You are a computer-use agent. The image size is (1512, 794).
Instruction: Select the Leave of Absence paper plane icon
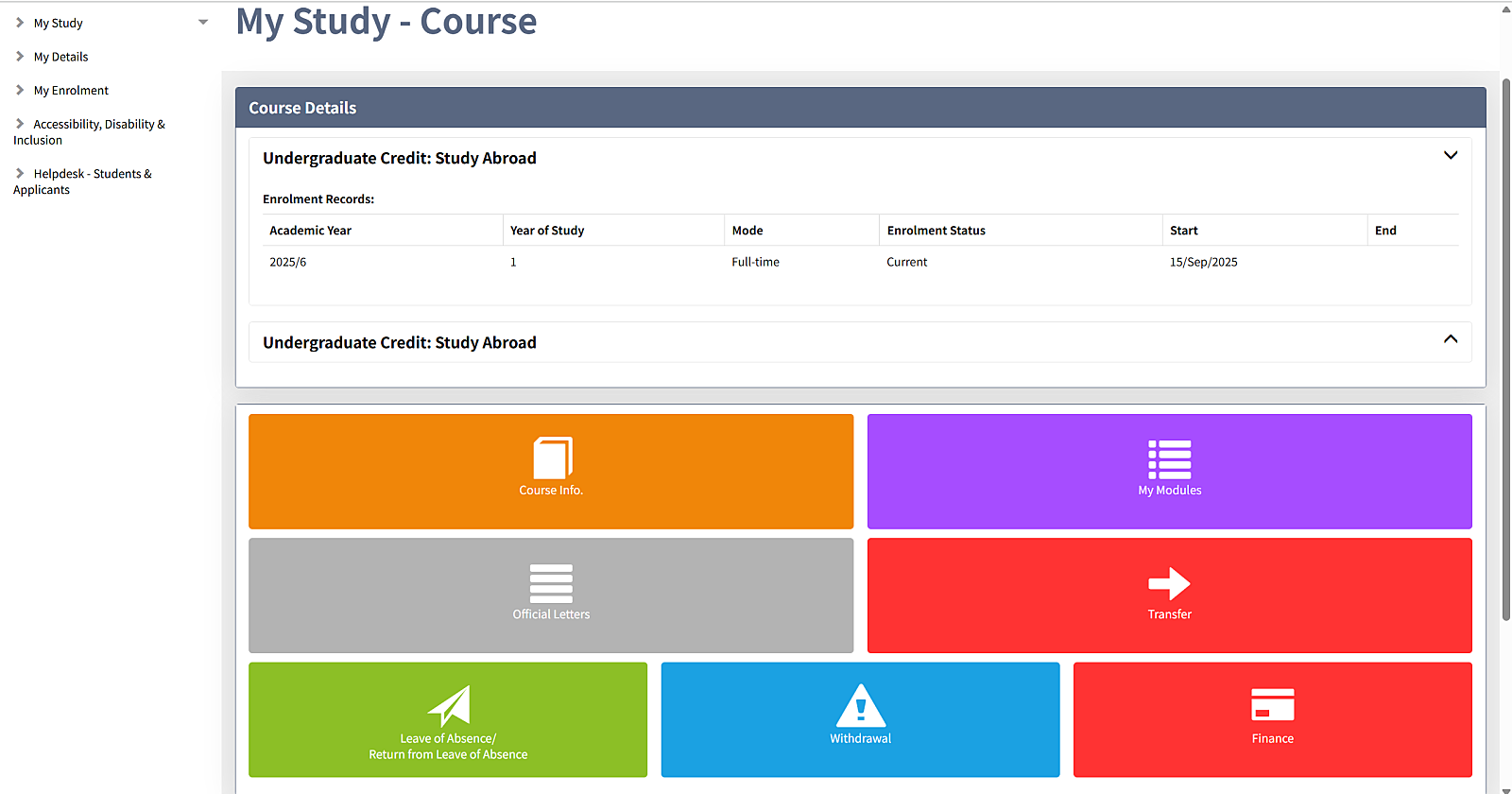tap(449, 706)
